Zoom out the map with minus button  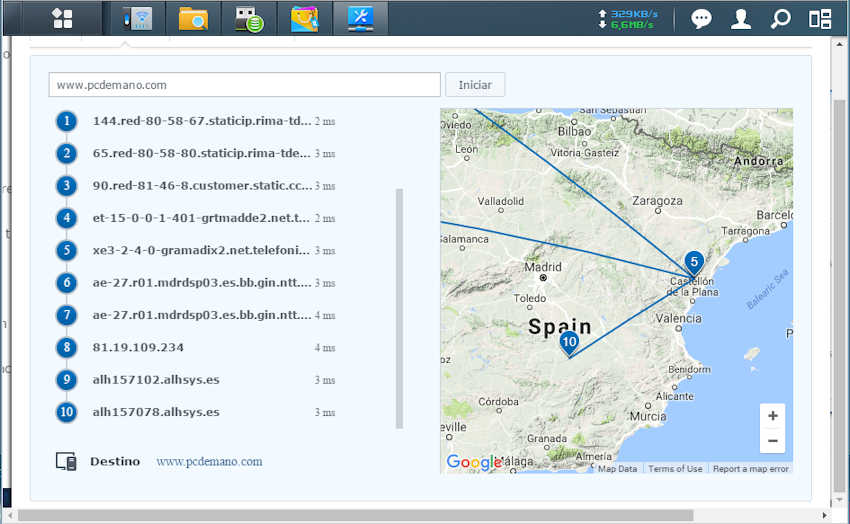(x=772, y=441)
